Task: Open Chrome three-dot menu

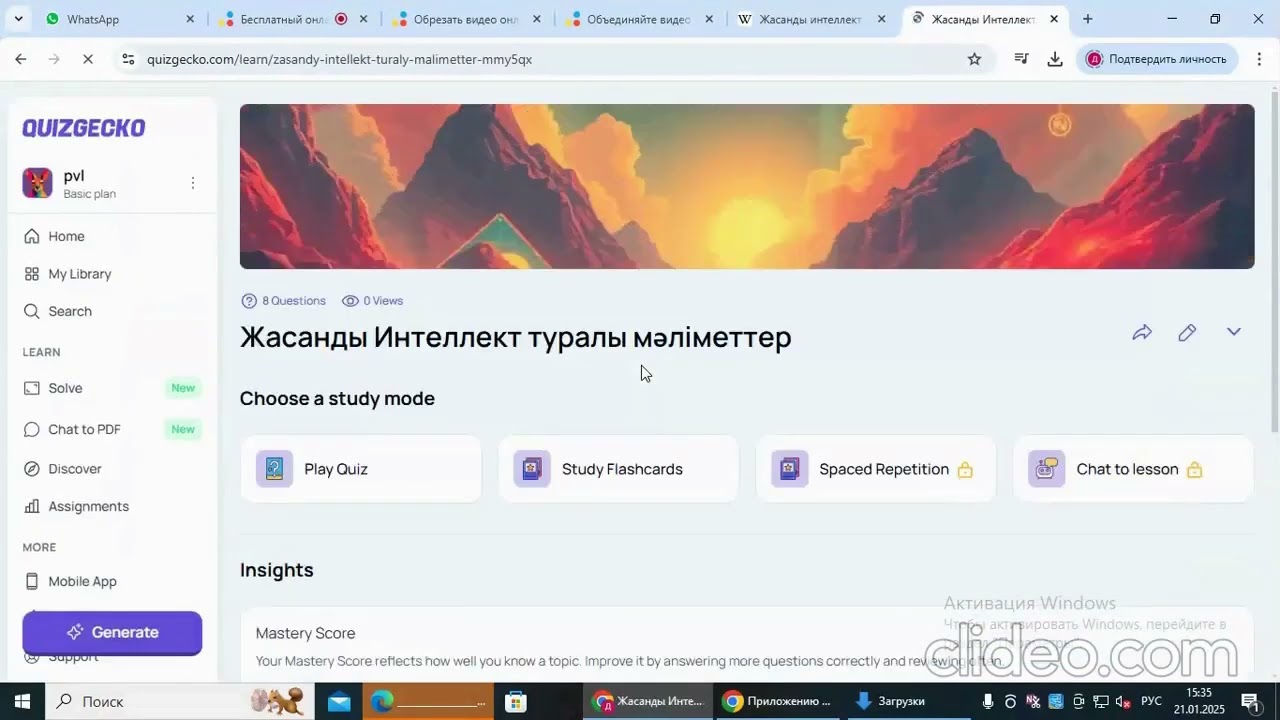Action: tap(1259, 59)
